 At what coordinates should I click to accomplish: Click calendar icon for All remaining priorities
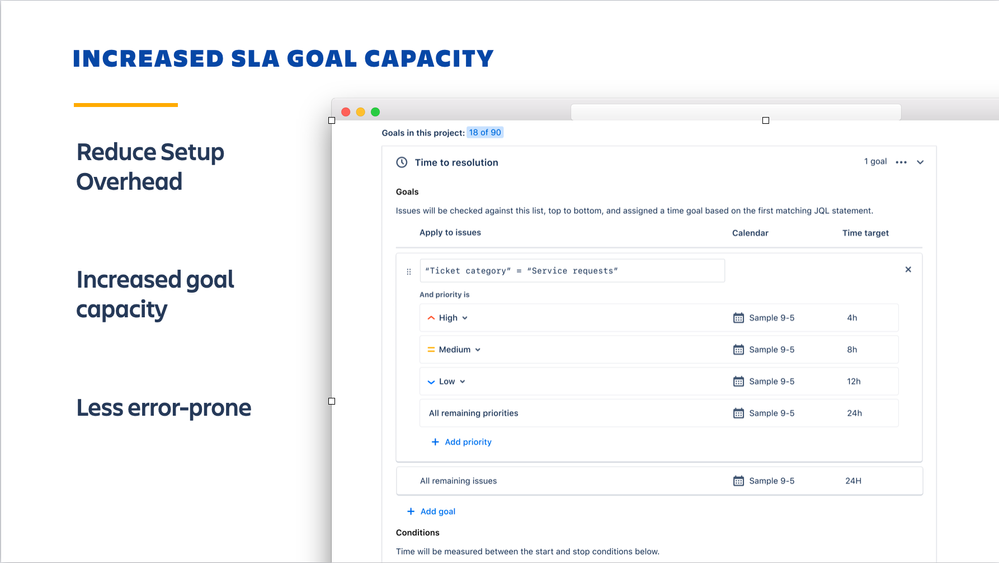[738, 413]
